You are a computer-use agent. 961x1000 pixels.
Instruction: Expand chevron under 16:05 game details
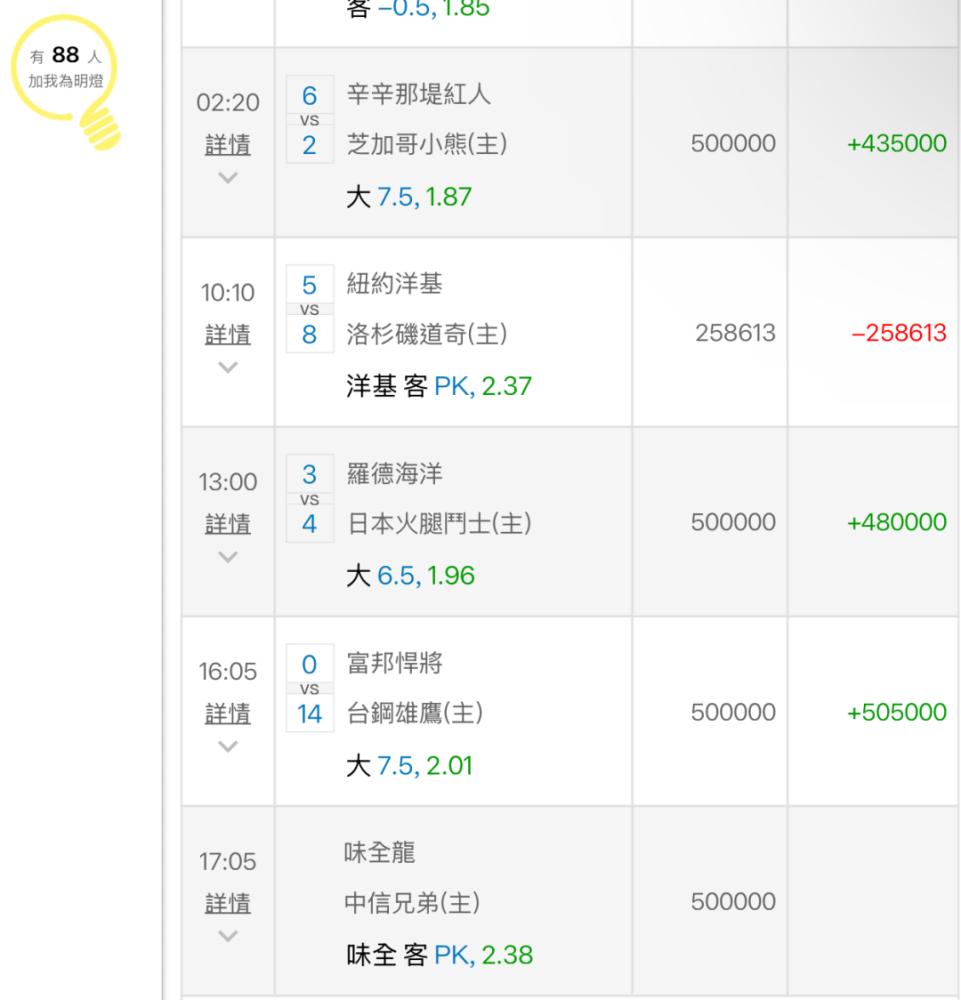coord(228,746)
